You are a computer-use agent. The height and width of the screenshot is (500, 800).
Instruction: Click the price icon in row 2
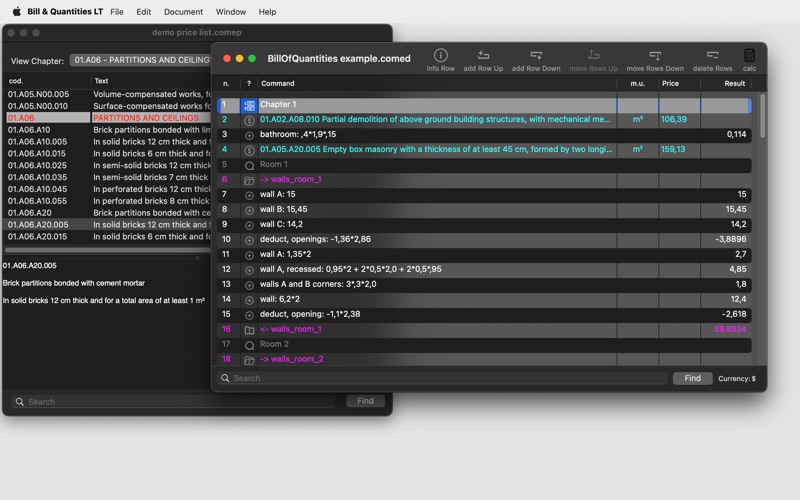249,120
